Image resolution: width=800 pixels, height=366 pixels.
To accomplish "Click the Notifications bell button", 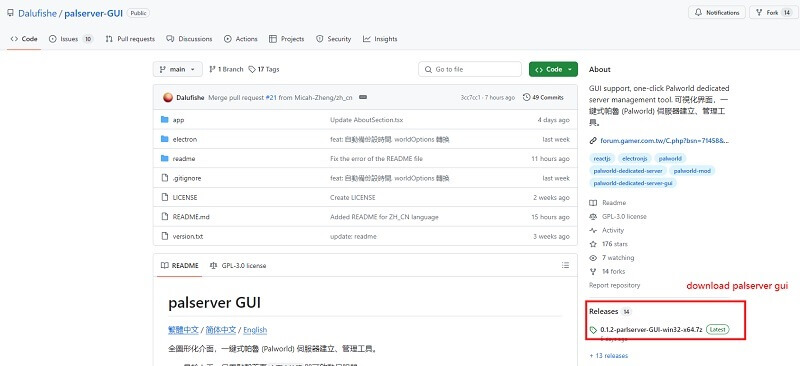I will [x=717, y=13].
